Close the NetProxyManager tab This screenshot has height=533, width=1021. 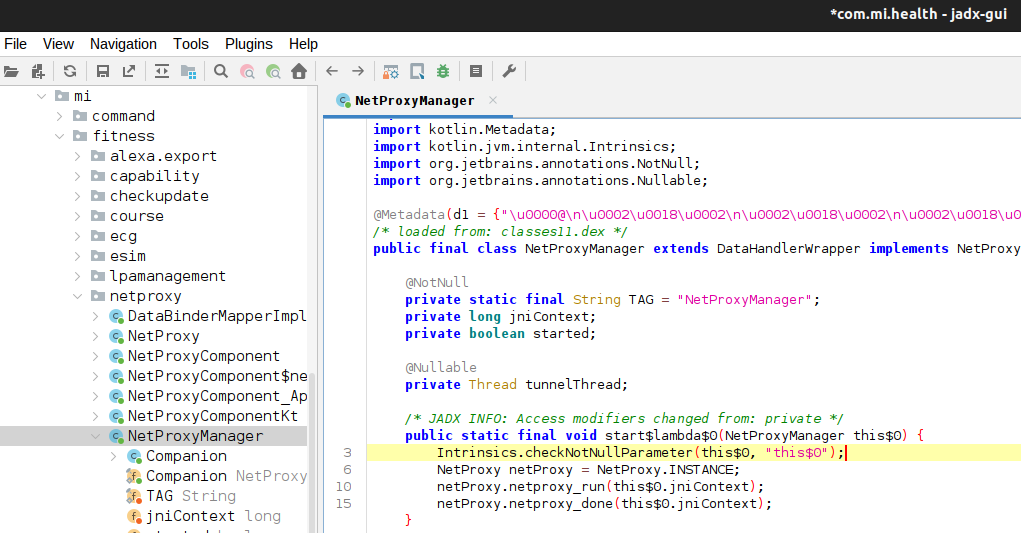tap(493, 100)
